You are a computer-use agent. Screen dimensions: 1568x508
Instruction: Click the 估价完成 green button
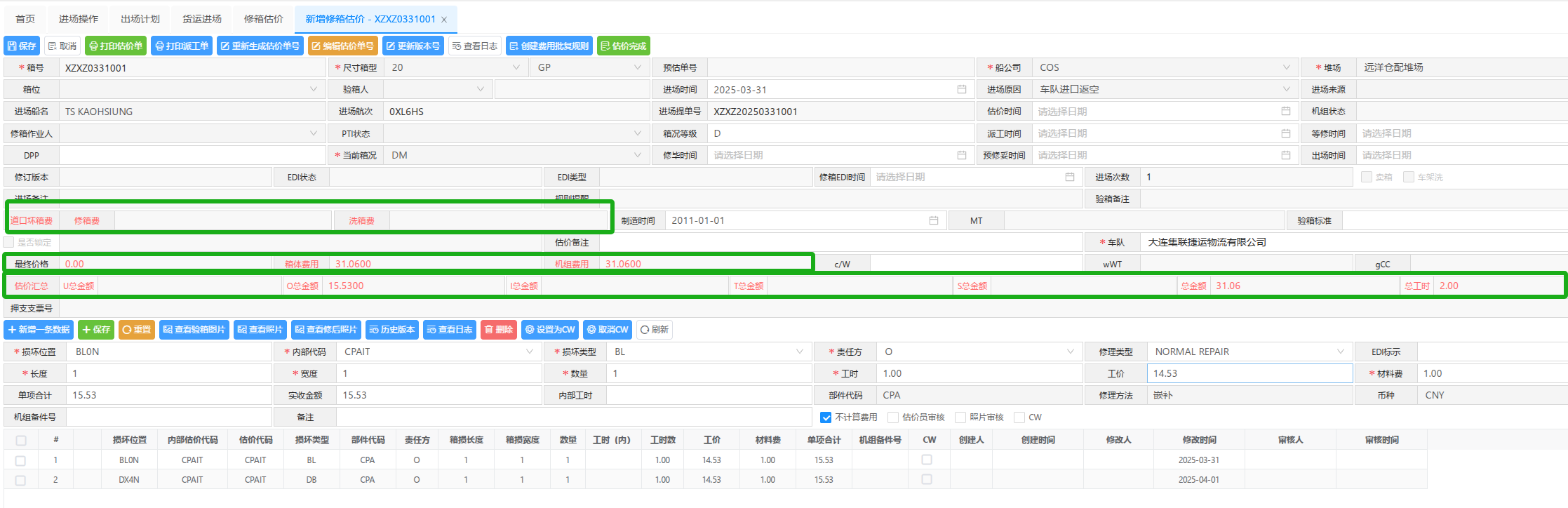[623, 46]
